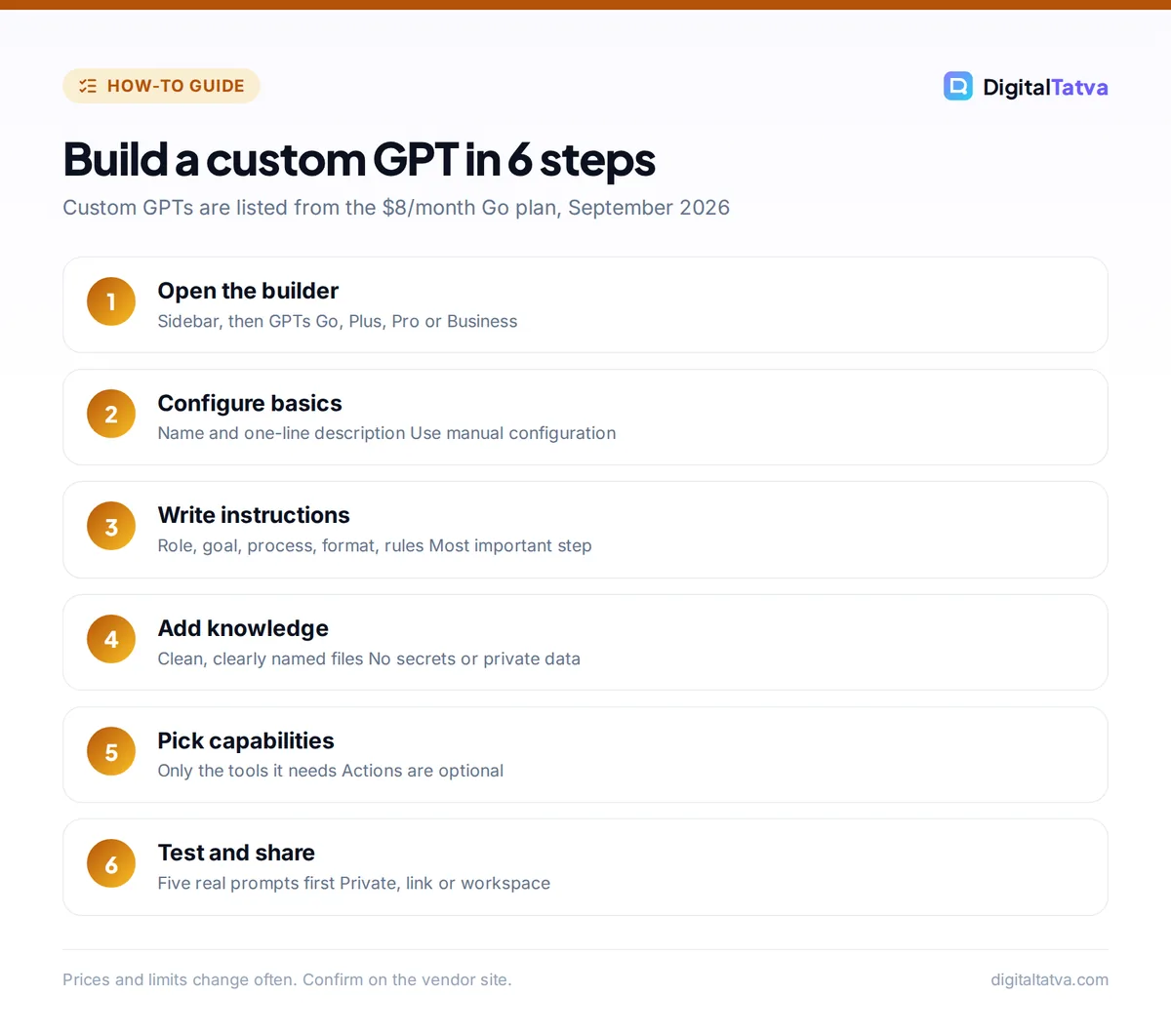Select the 'Open the builder' step title
The image size is (1171, 1036).
click(248, 291)
